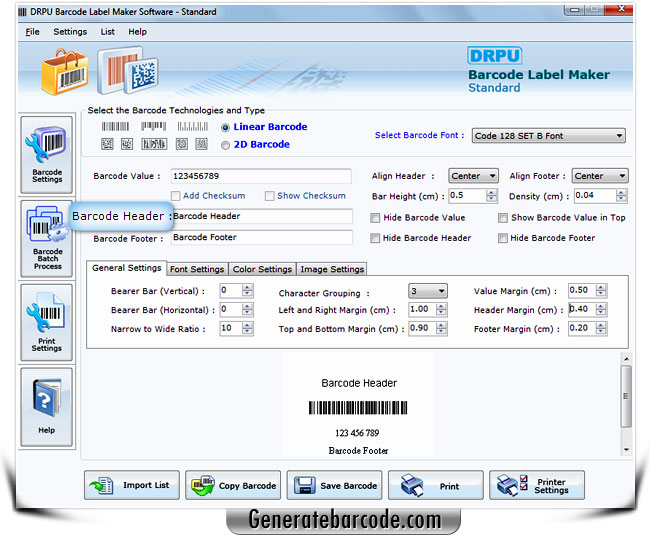This screenshot has height=535, width=650.
Task: Click the preview scroll down arrow
Action: click(626, 450)
